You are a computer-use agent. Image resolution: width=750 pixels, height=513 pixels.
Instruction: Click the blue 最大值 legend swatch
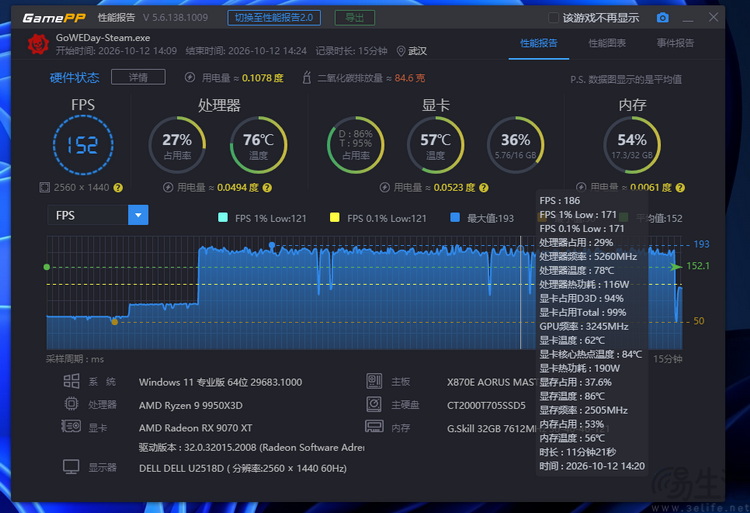[455, 218]
